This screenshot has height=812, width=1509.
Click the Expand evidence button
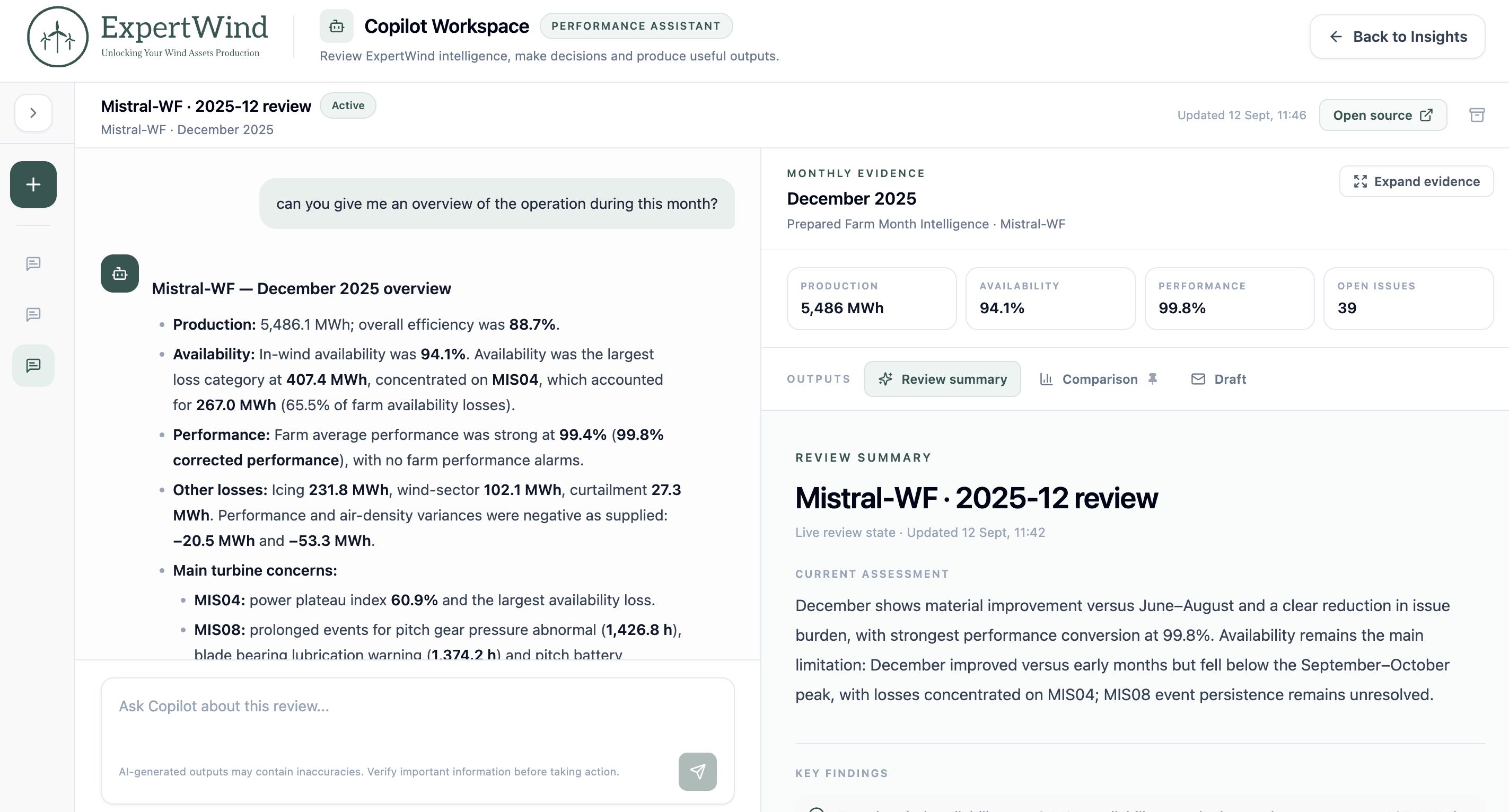pyautogui.click(x=1416, y=181)
